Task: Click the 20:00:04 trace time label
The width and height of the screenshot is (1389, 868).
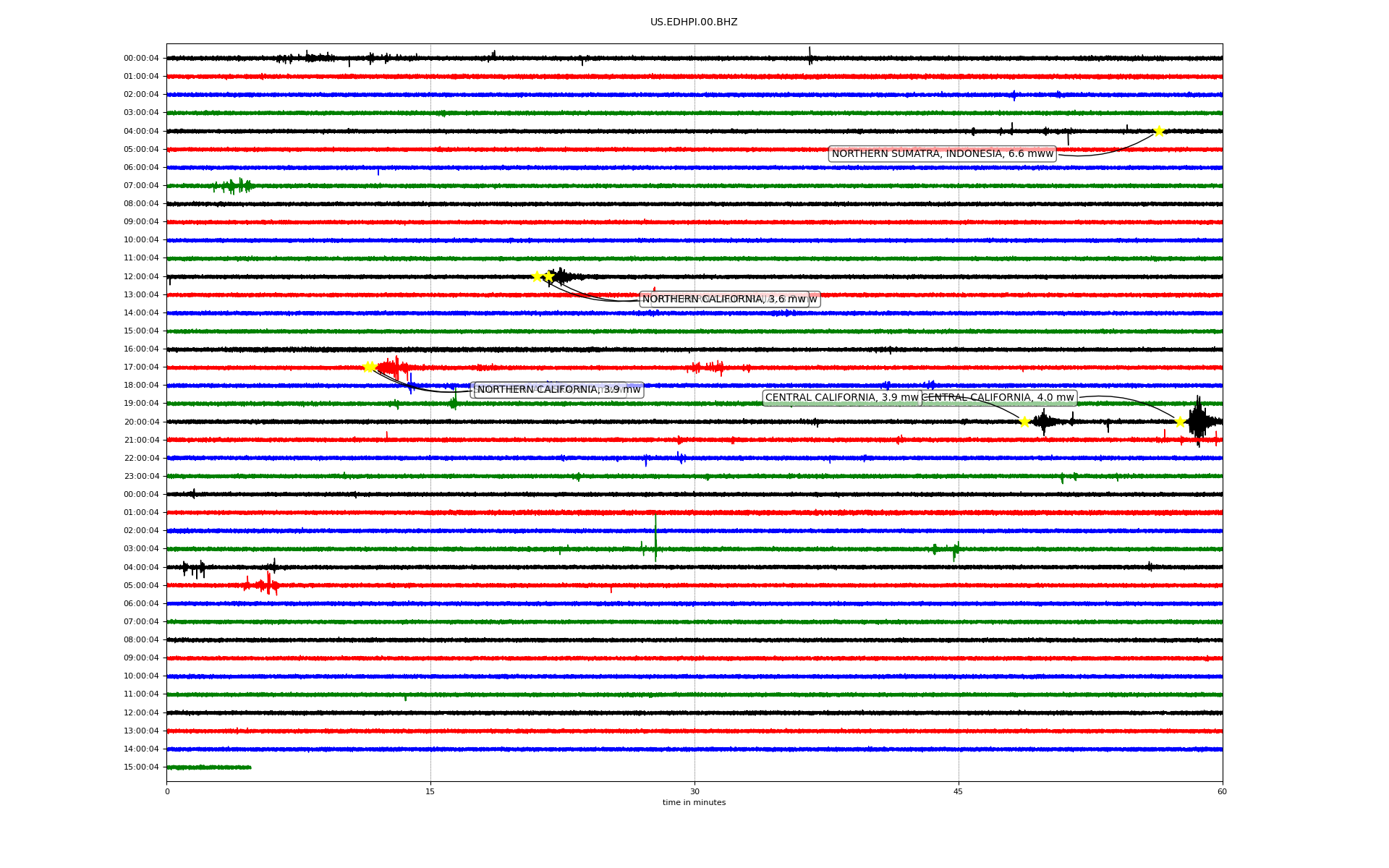Action: (x=141, y=422)
